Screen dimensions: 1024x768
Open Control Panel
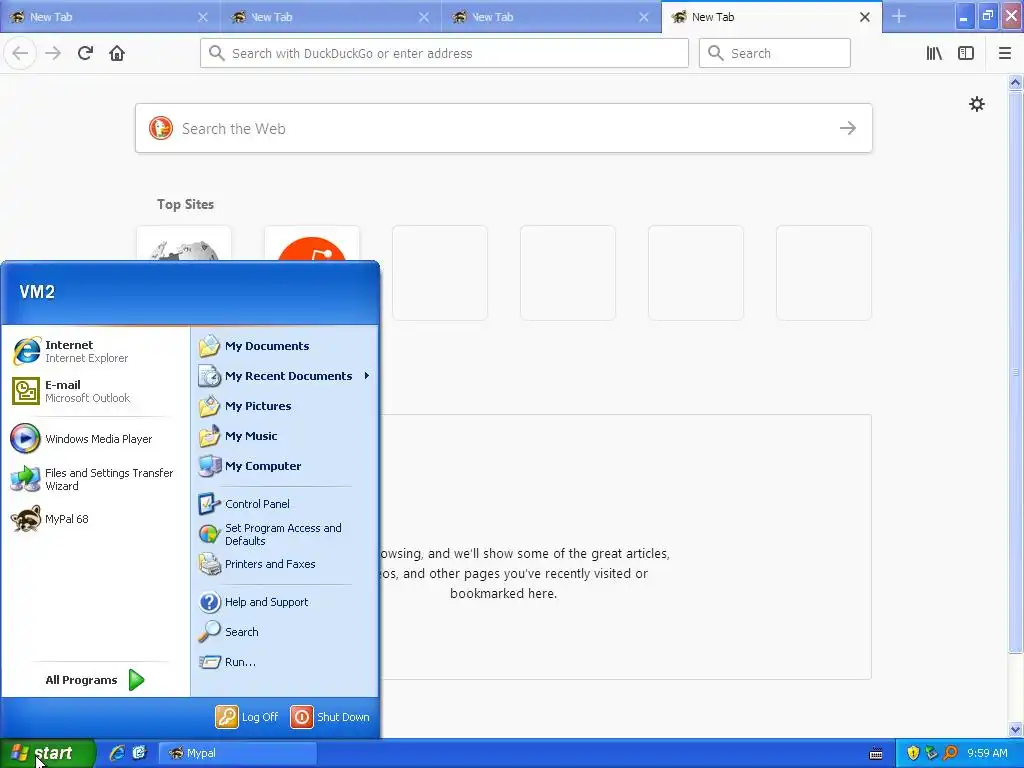[285, 504]
